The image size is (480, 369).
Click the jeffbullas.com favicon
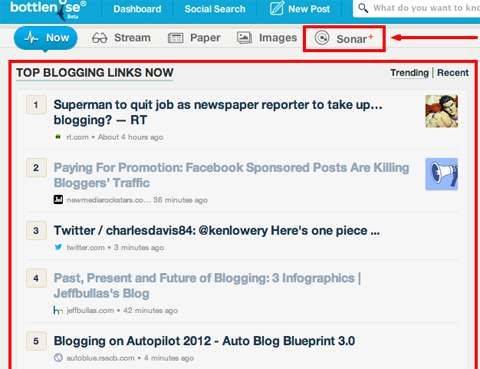58,310
